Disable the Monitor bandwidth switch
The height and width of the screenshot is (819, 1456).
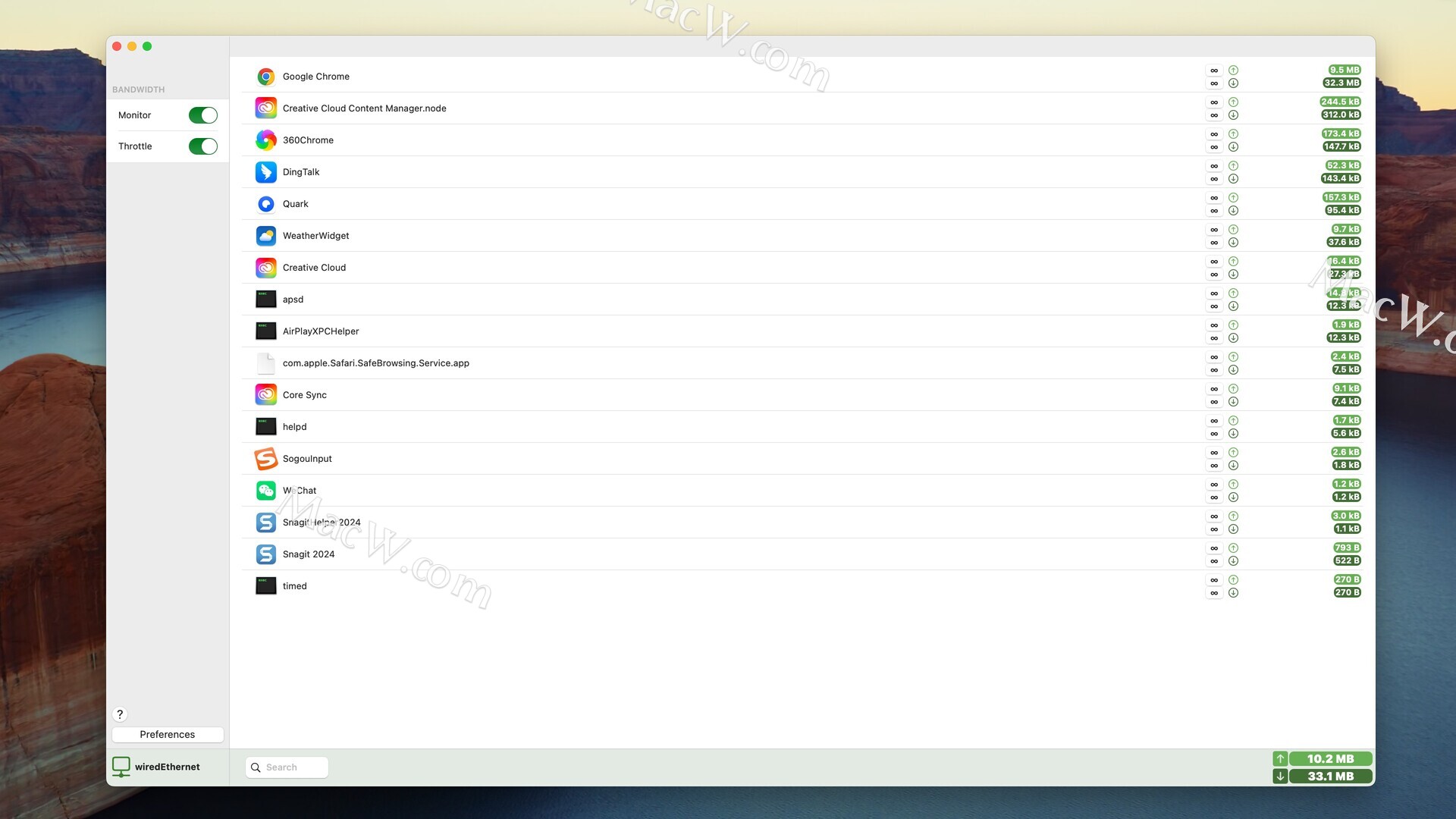click(202, 115)
